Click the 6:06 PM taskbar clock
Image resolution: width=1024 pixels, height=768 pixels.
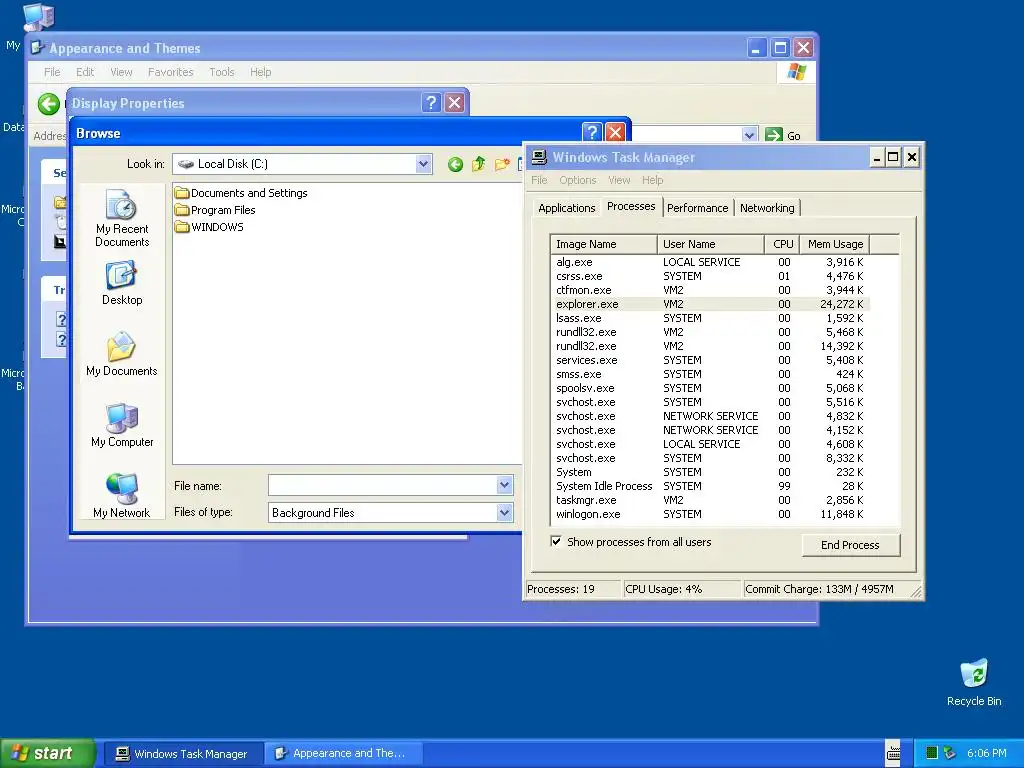tap(986, 753)
